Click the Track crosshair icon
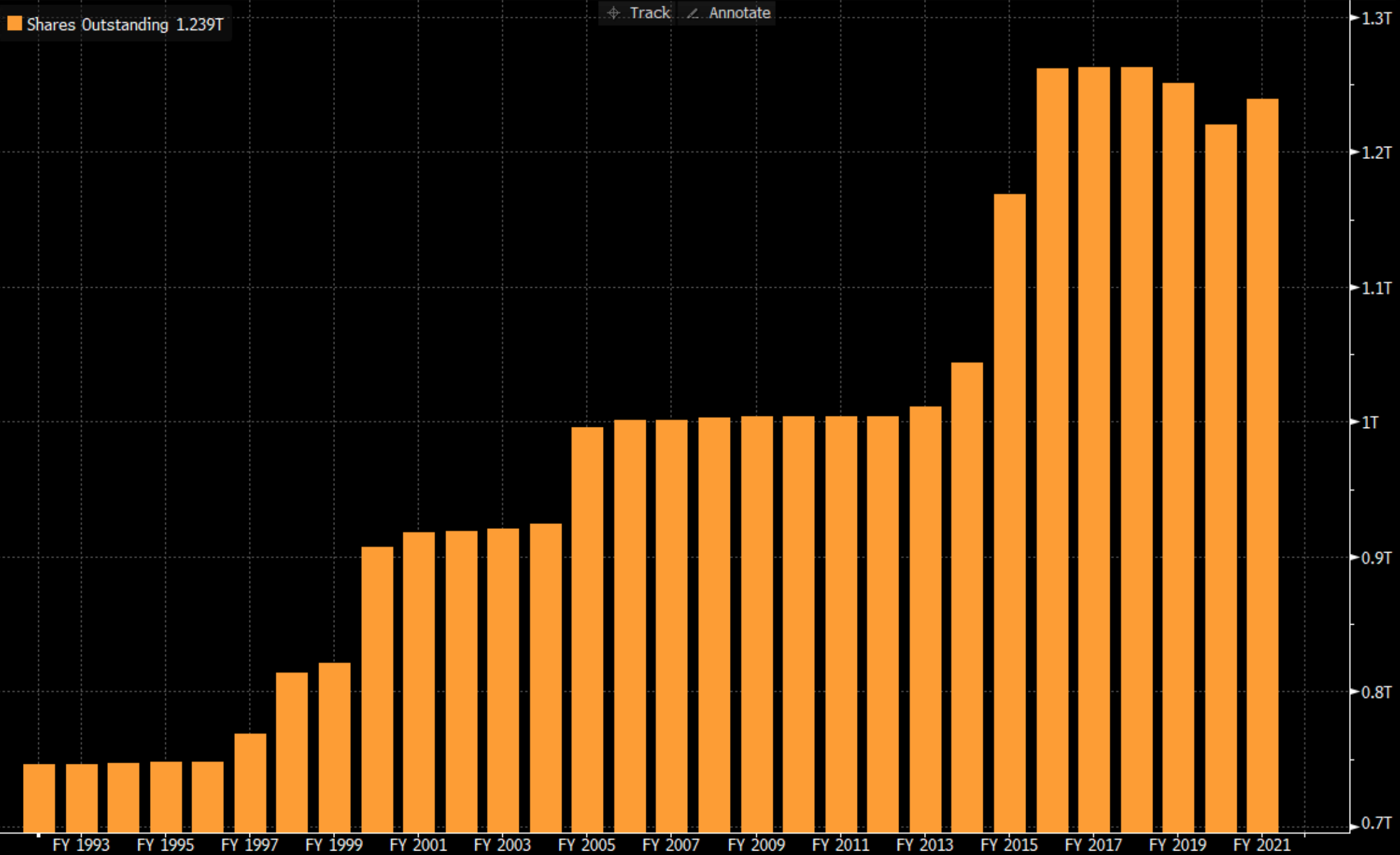This screenshot has width=1400, height=855. 613,13
